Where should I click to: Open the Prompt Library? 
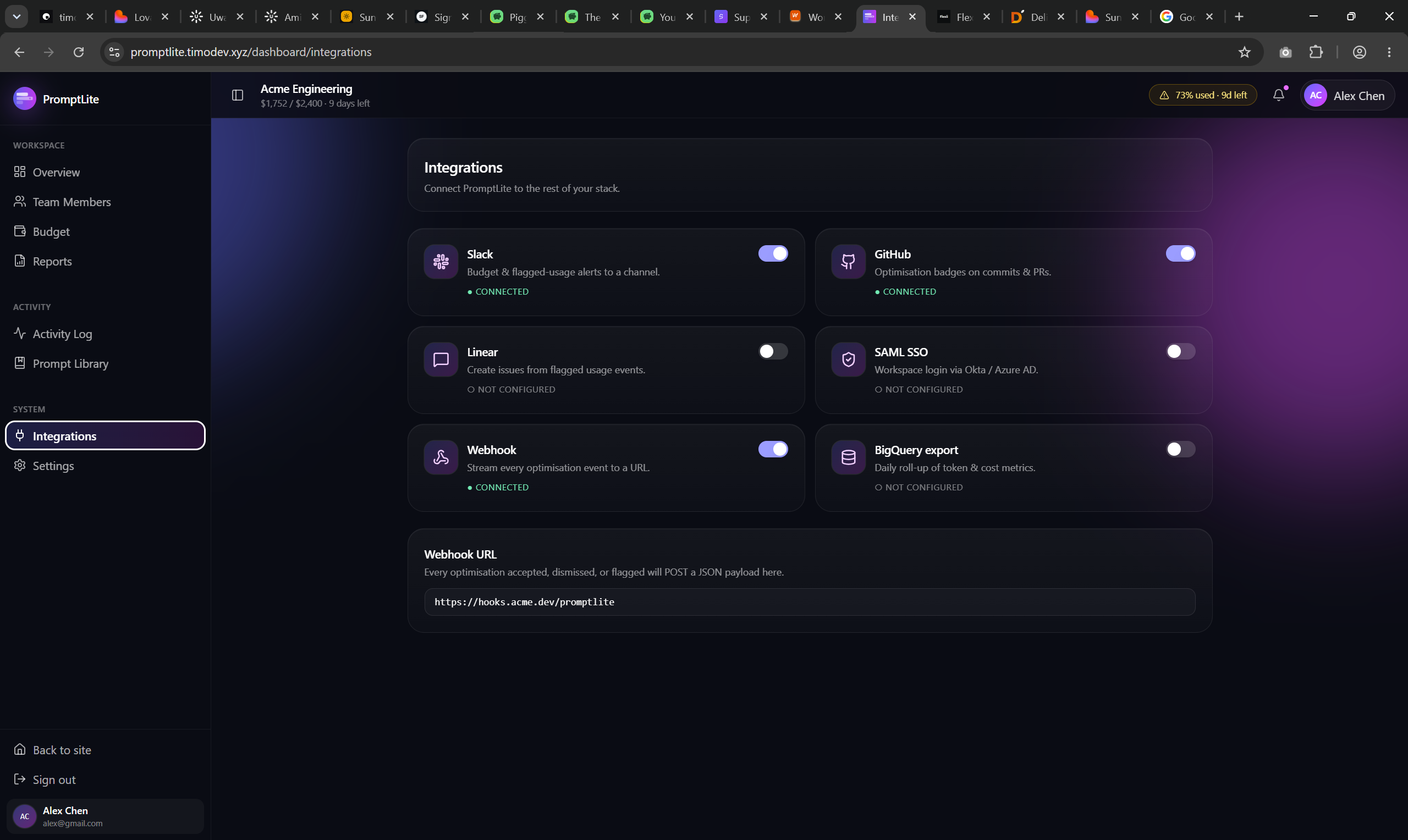point(105,363)
